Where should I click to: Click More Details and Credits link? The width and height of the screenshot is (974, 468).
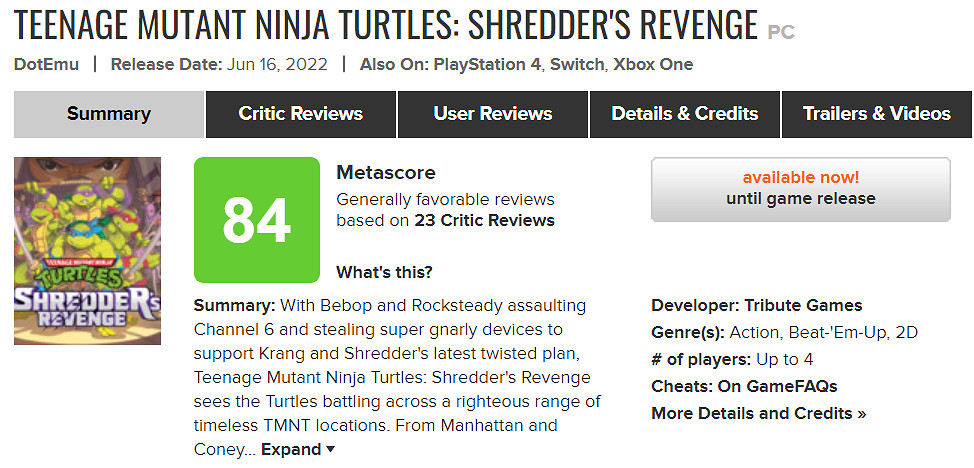click(x=758, y=413)
